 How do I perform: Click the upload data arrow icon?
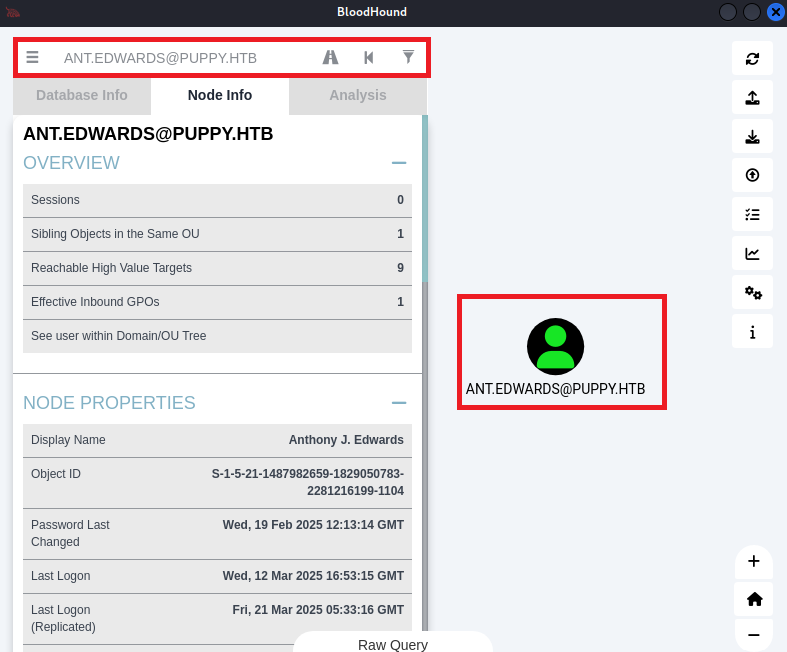[x=752, y=176]
